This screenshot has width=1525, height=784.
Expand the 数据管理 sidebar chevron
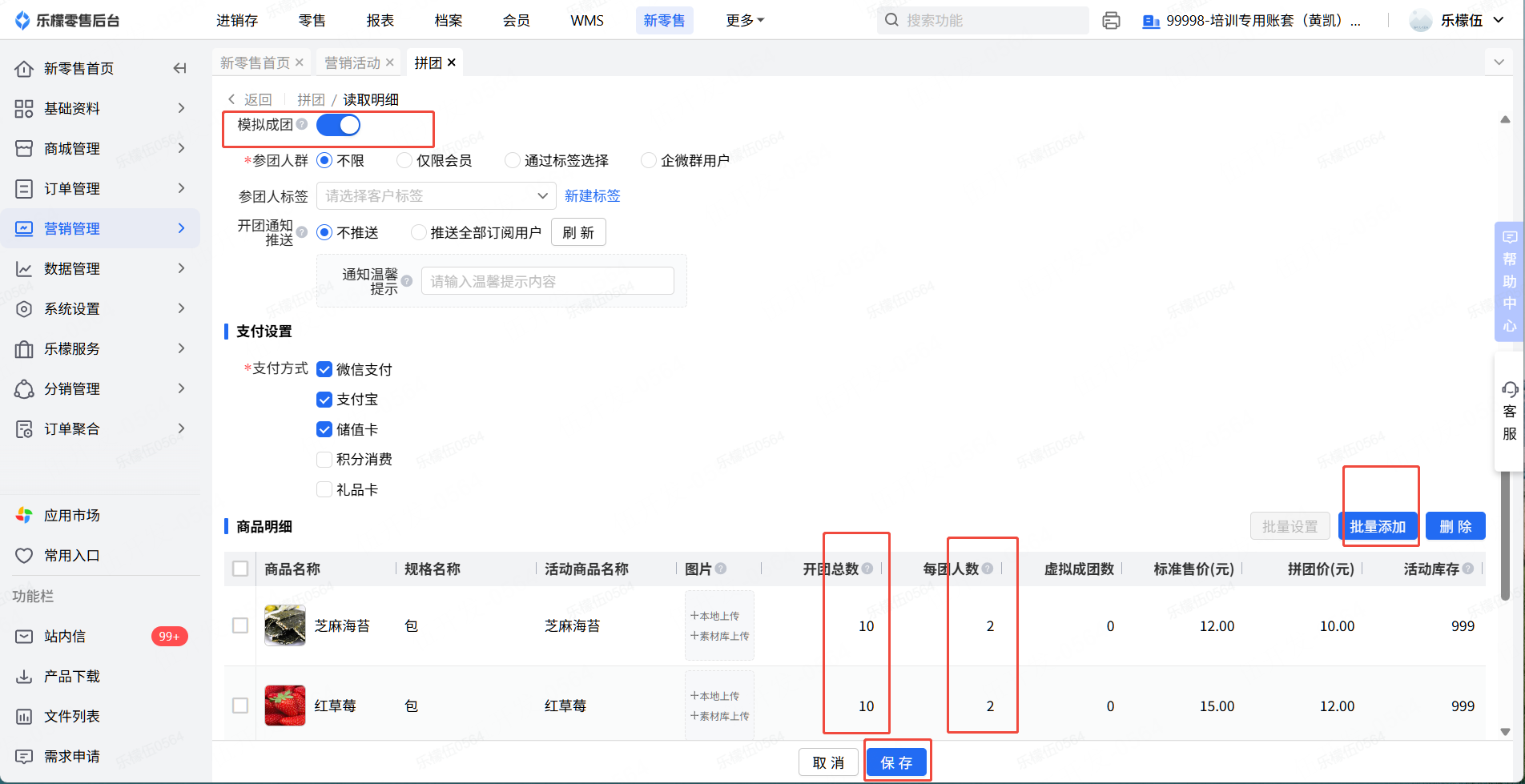(x=182, y=268)
